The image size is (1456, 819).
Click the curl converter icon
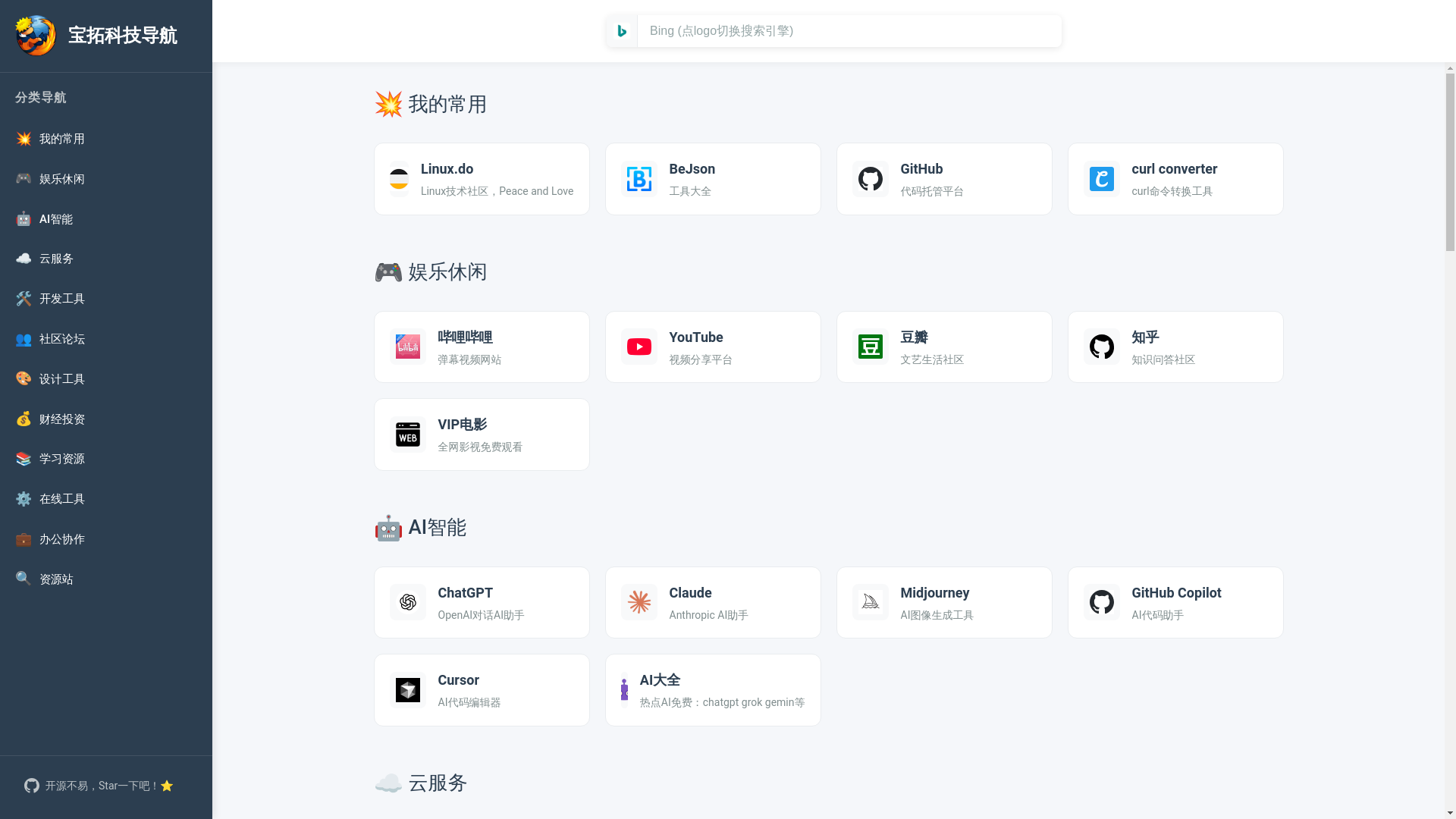tap(1102, 179)
